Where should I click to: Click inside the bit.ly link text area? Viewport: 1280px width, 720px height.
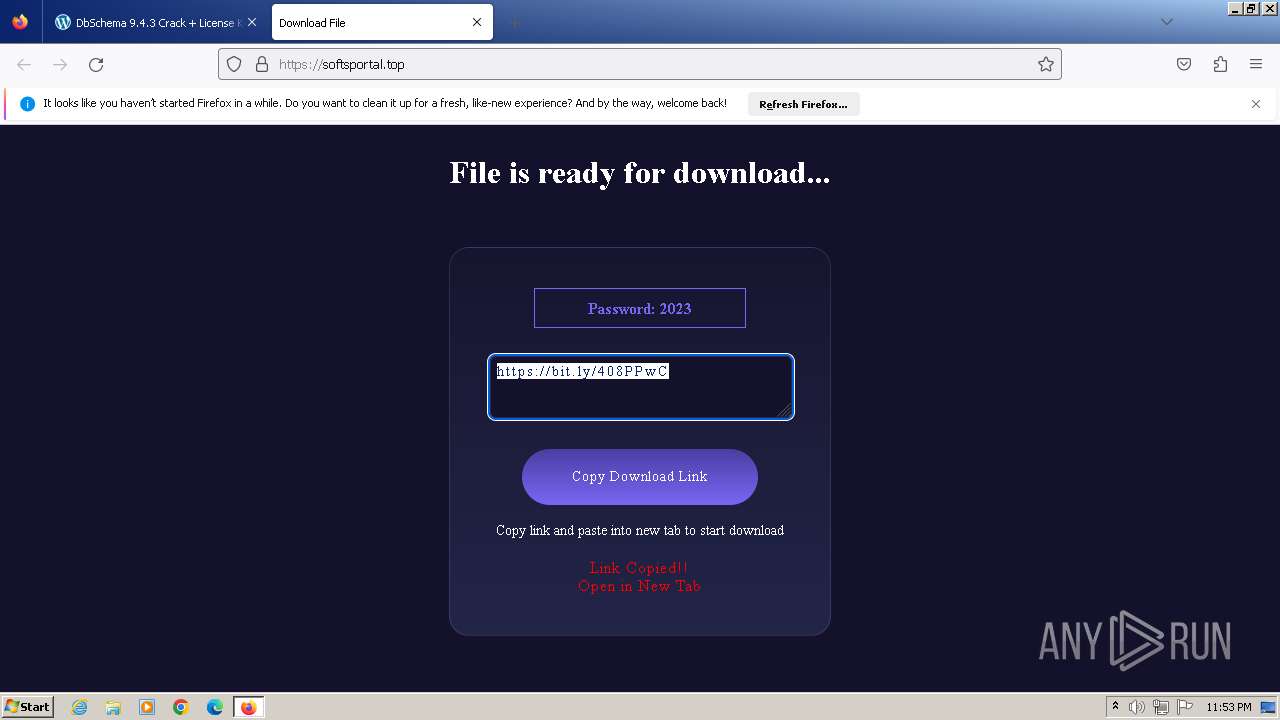[640, 386]
